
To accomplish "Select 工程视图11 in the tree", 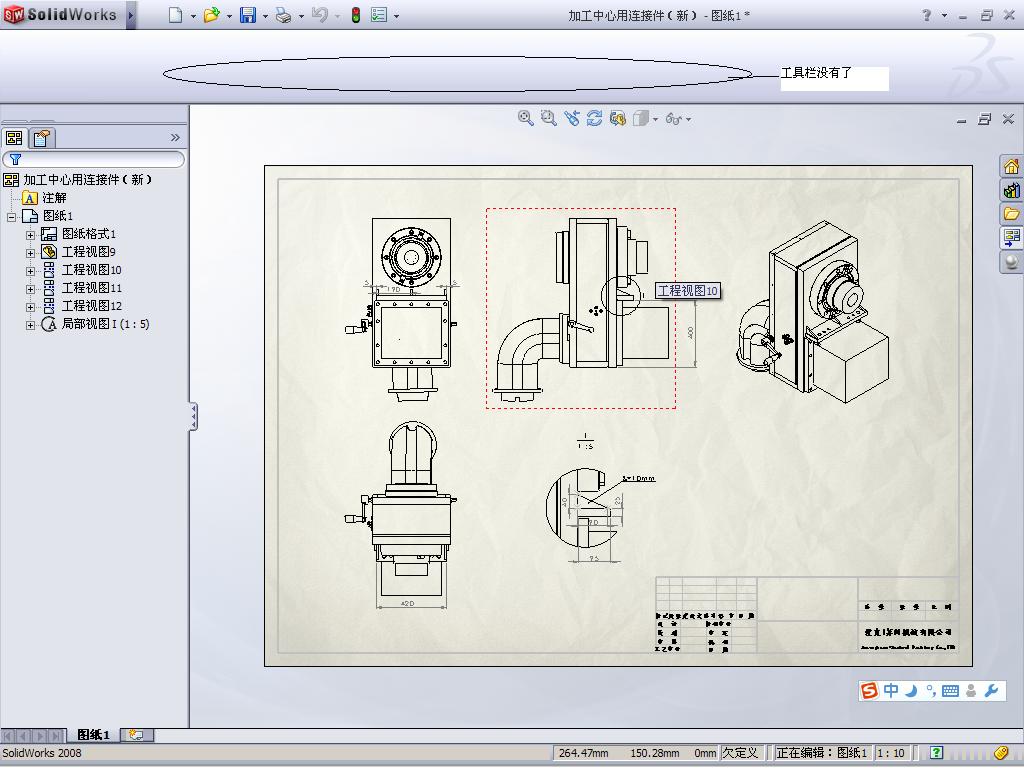I will tap(91, 288).
